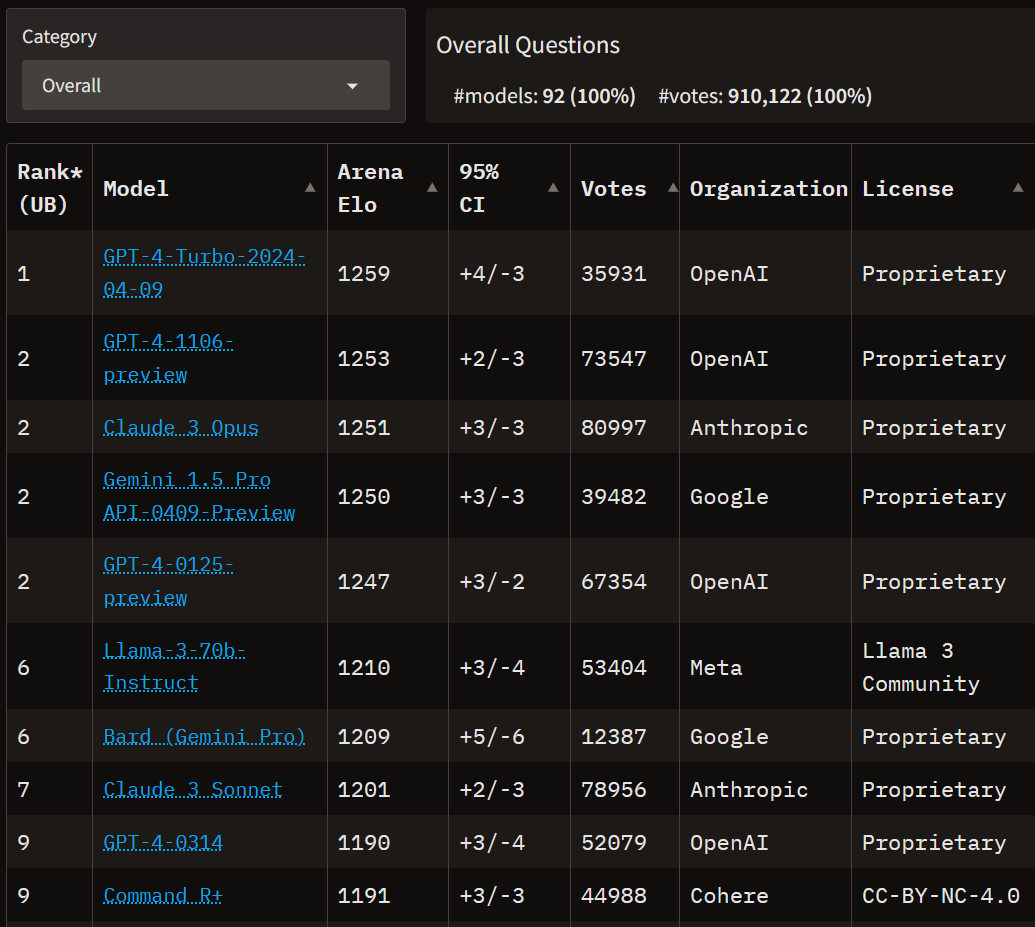Click the Category label
The height and width of the screenshot is (927, 1035).
point(59,37)
